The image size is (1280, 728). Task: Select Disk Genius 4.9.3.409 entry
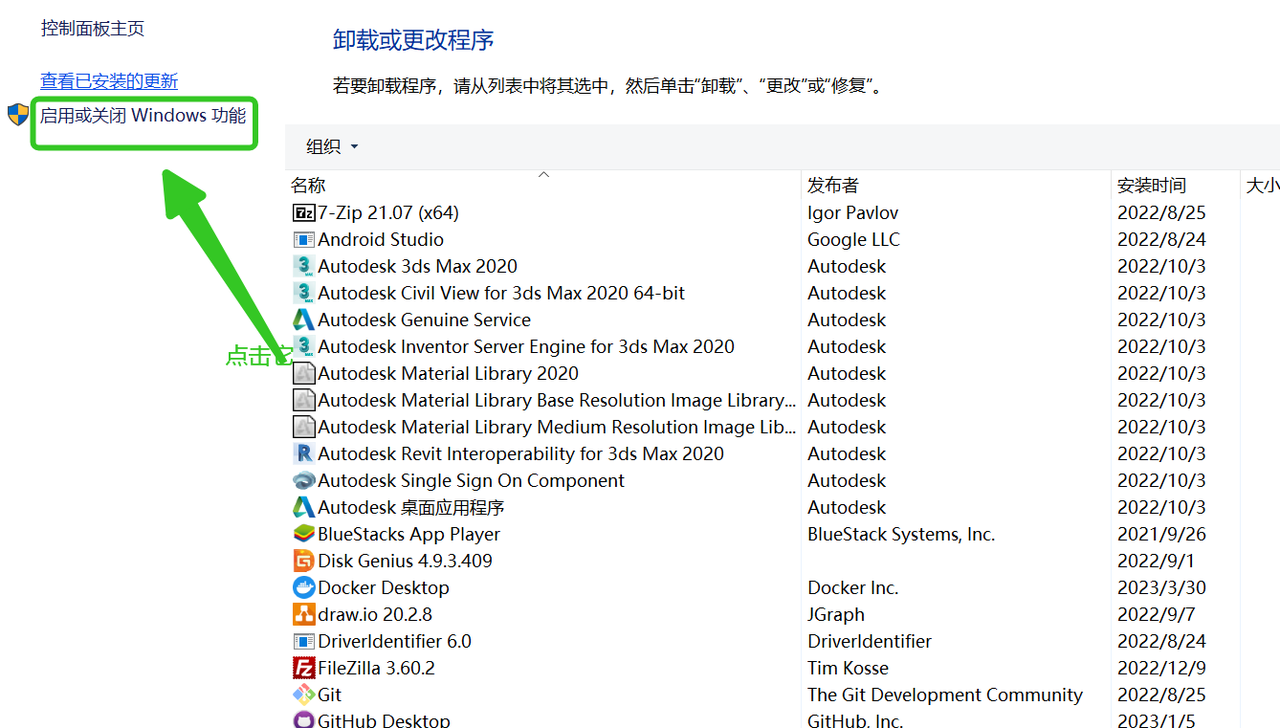click(405, 561)
